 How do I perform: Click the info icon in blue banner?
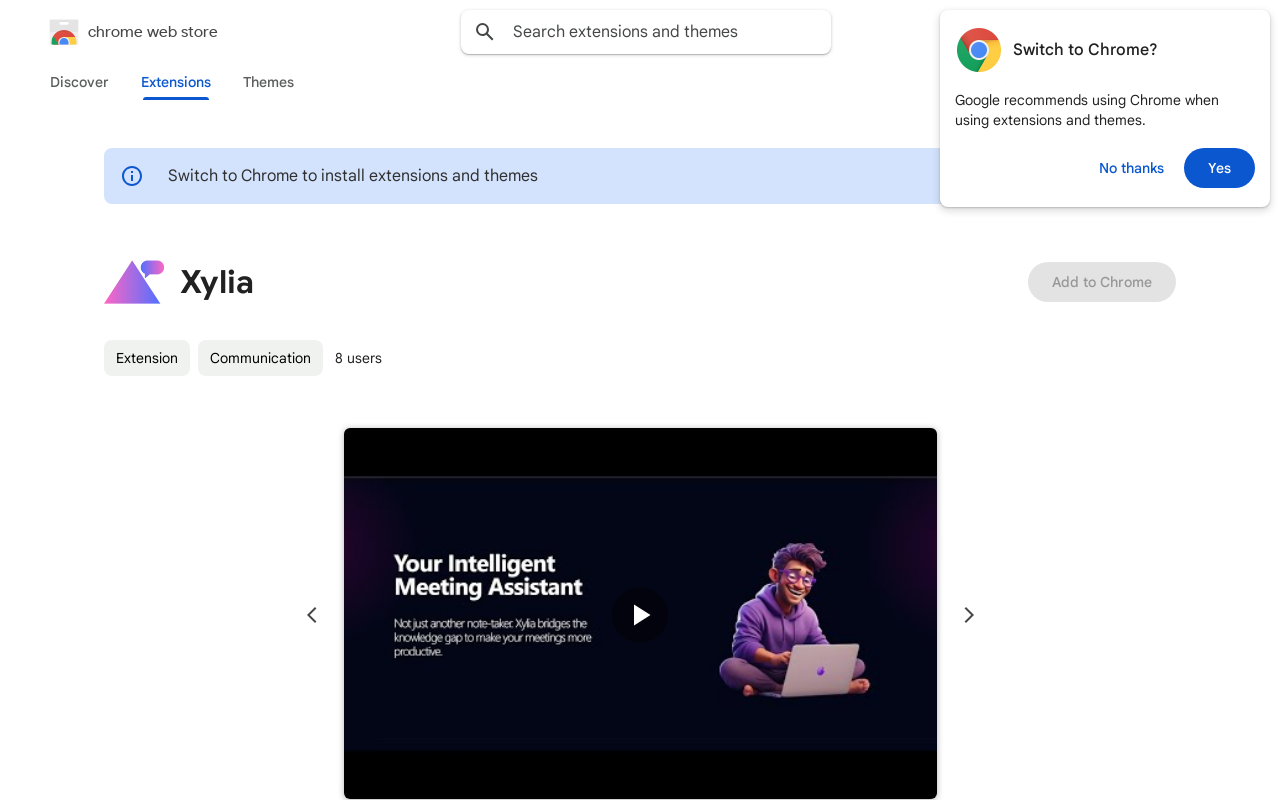[132, 176]
